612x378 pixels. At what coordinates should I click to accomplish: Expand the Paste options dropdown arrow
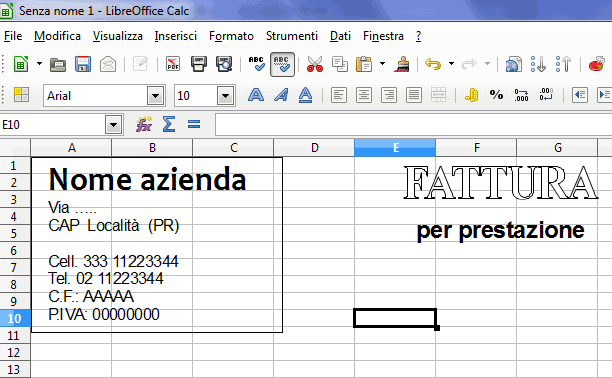pos(382,64)
